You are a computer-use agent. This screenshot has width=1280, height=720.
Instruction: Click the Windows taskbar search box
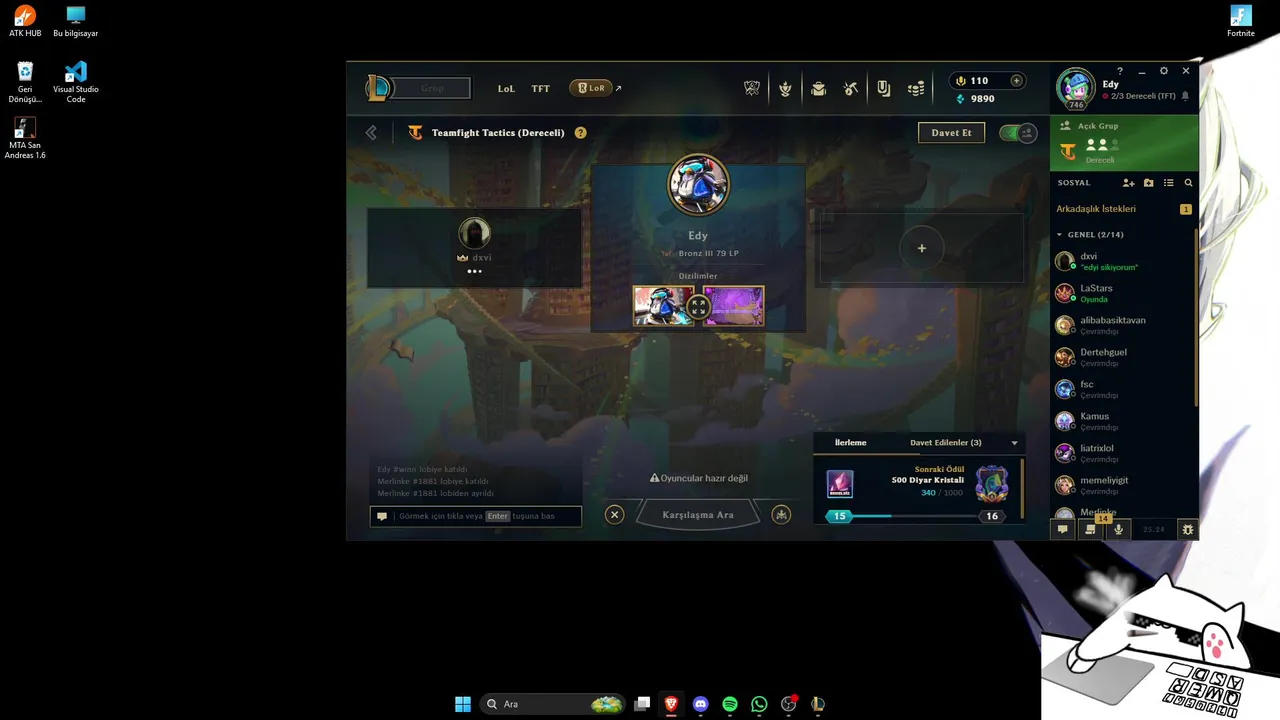click(x=553, y=704)
